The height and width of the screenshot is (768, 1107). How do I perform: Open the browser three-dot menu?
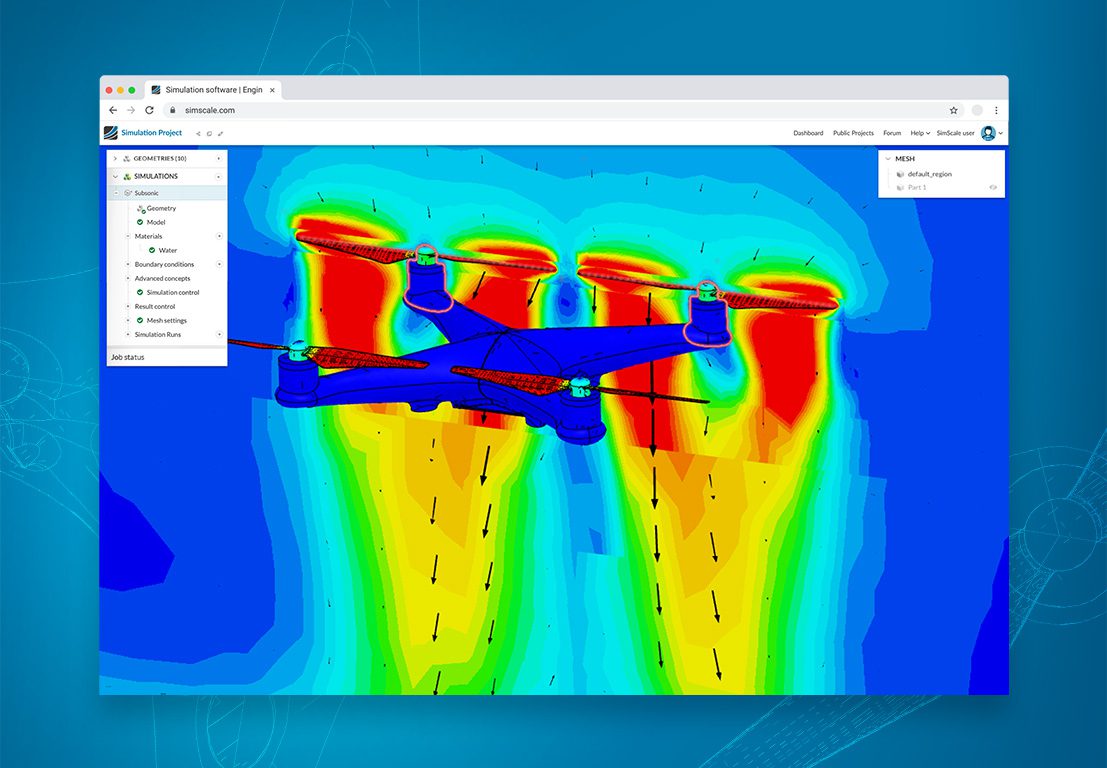[x=996, y=110]
